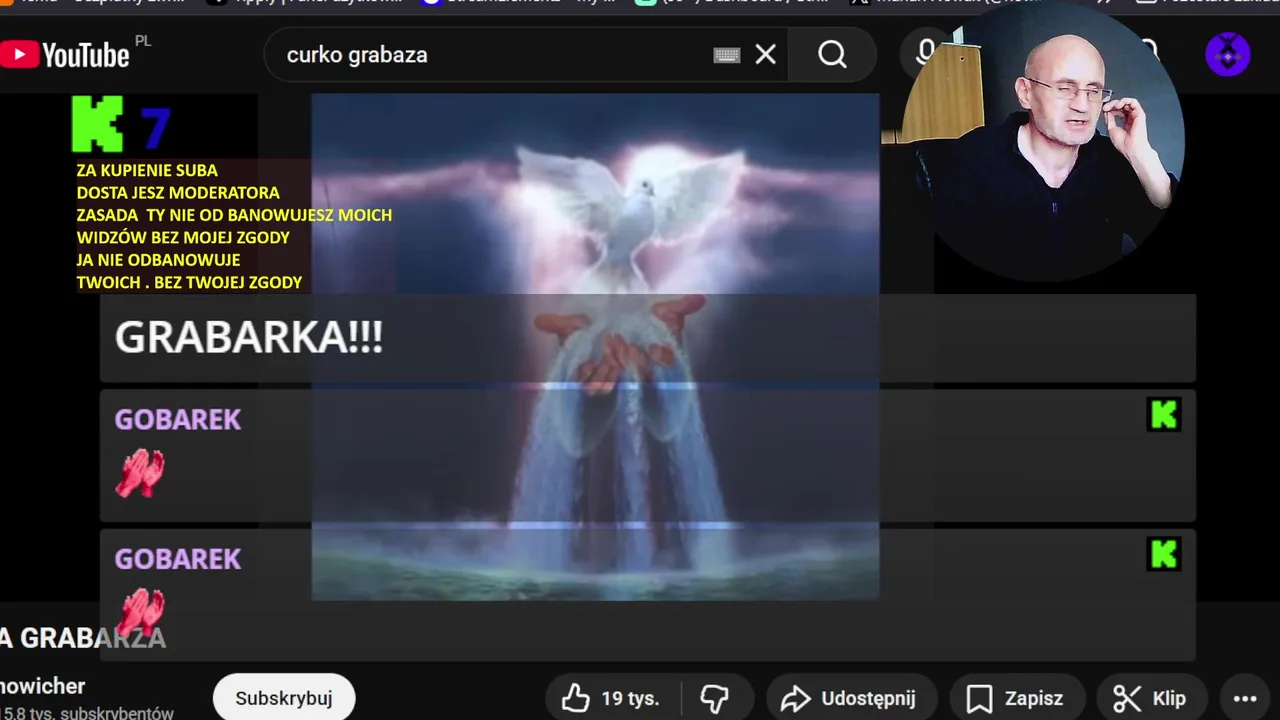Viewport: 1280px width, 720px height.
Task: Open the on-screen keyboard icon in search
Action: tap(727, 55)
